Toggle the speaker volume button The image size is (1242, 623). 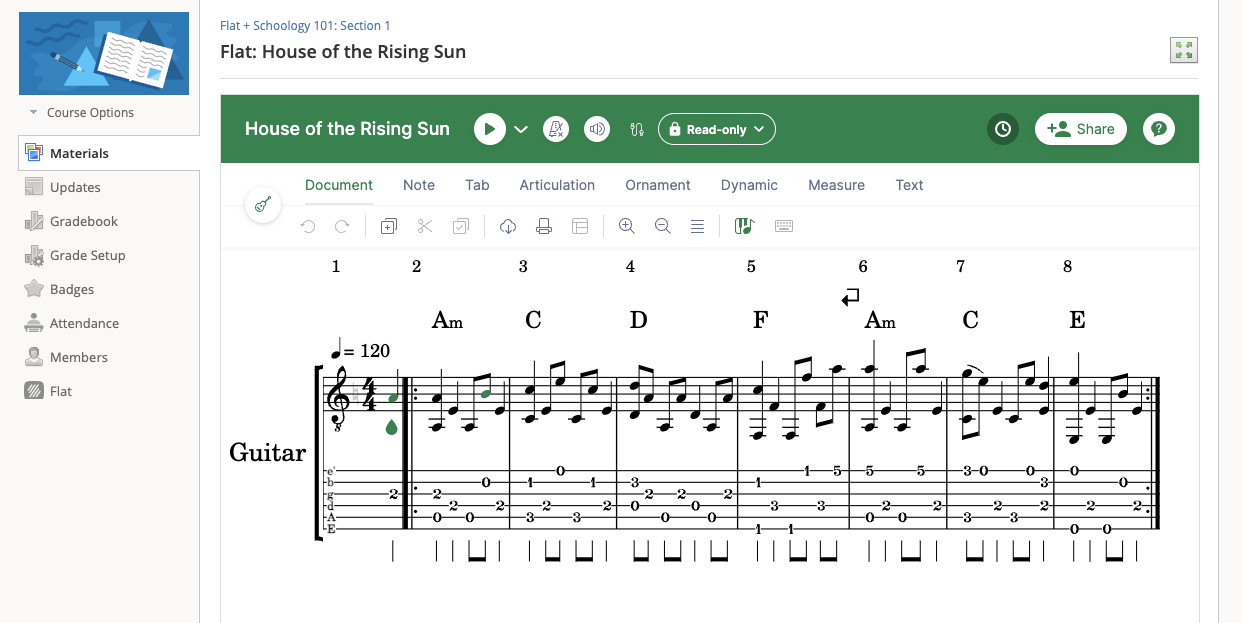[597, 129]
